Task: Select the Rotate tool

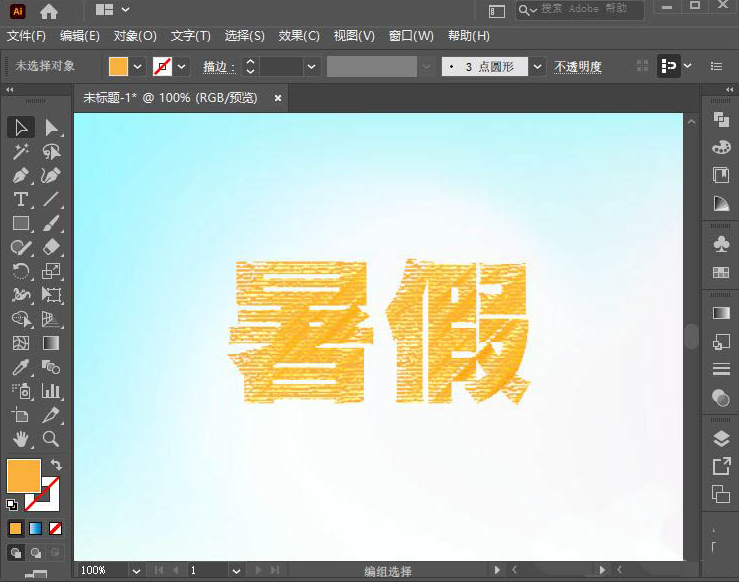Action: click(21, 271)
